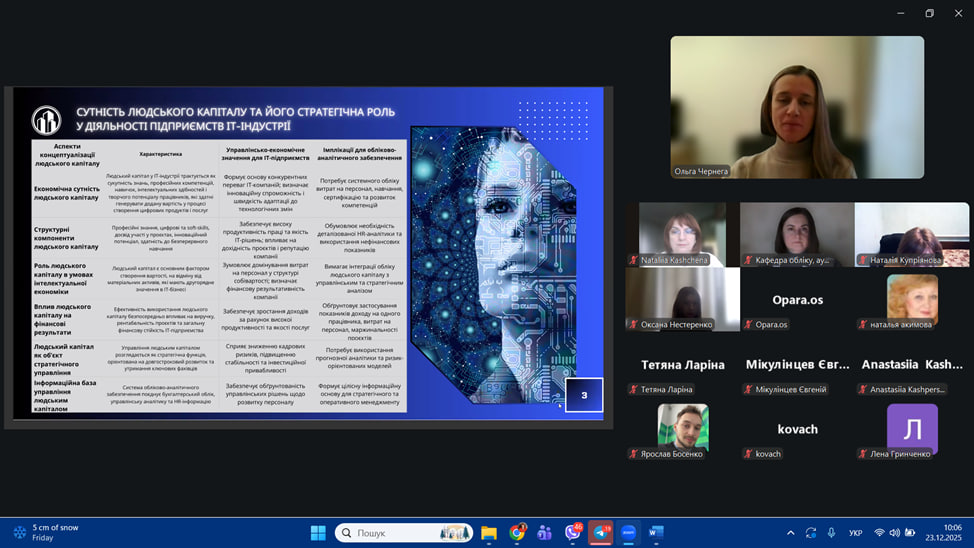Open Microsoft Word from the taskbar
Viewport: 974px width, 548px height.
656,533
